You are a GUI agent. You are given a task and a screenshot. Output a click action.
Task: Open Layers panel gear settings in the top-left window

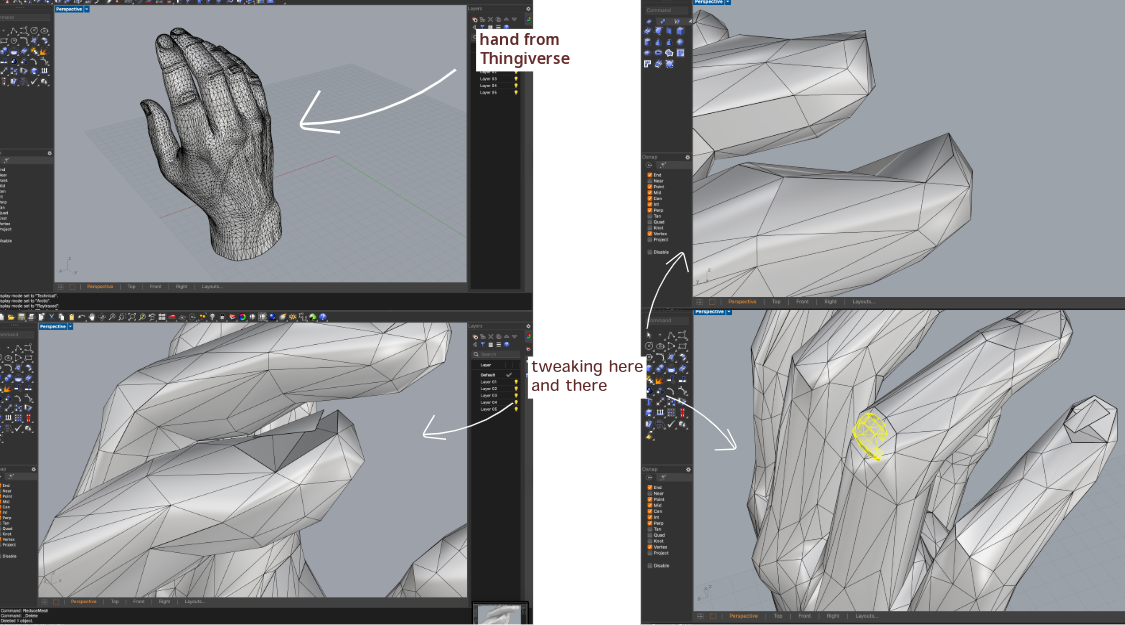[x=528, y=10]
